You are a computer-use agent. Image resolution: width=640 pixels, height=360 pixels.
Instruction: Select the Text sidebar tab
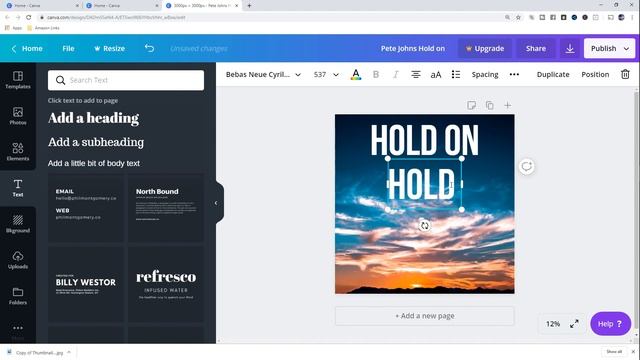pyautogui.click(x=18, y=188)
